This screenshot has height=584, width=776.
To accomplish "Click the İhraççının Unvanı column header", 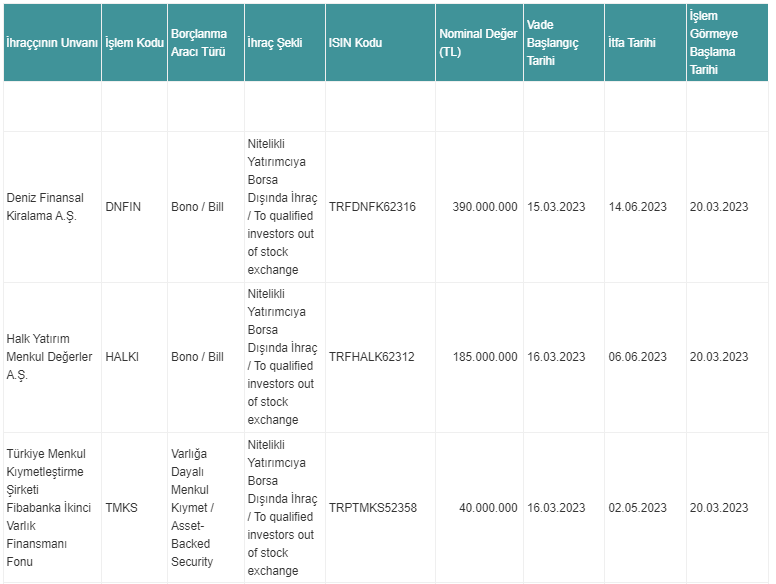I will point(52,43).
